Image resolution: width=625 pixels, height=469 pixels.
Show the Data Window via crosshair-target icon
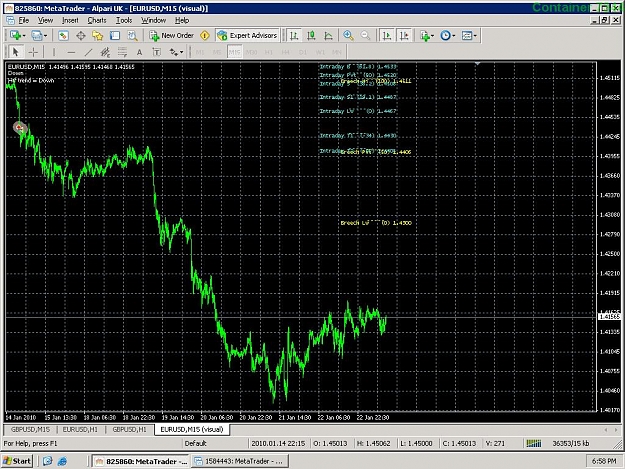(81, 35)
